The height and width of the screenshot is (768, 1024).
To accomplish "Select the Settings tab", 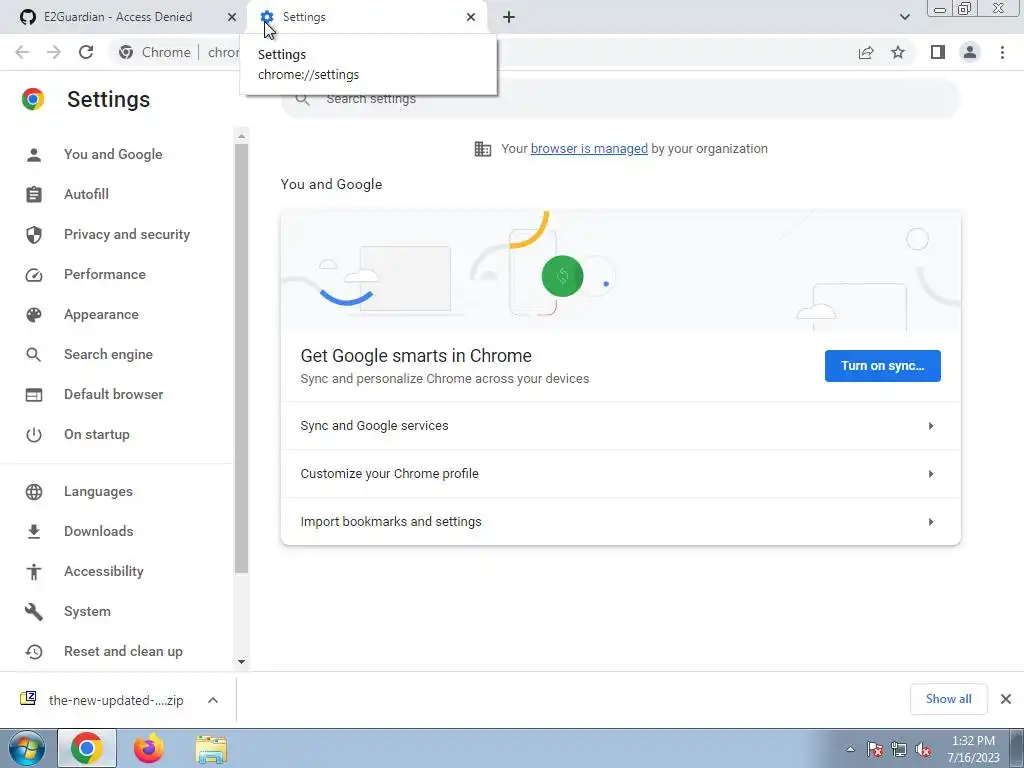I will 369,17.
